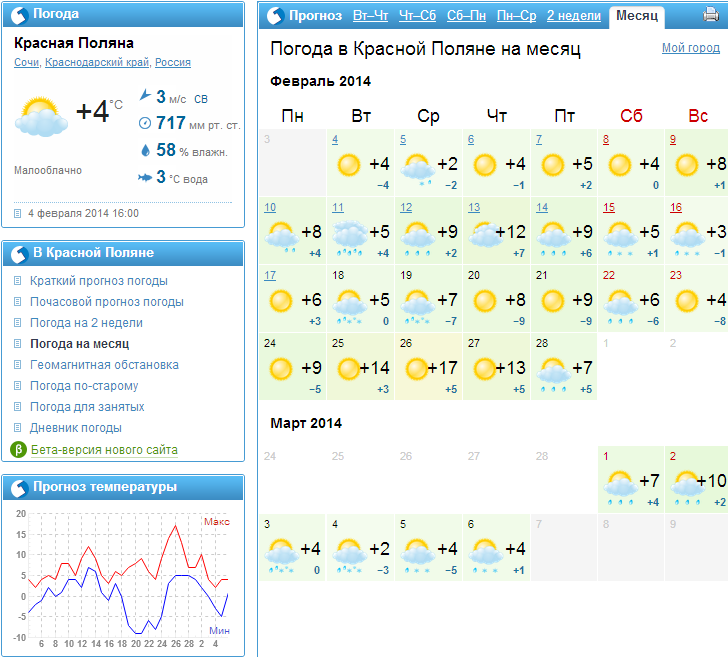This screenshot has width=728, height=660.
Task: Click the wind speed arrow icon
Action: click(x=145, y=97)
